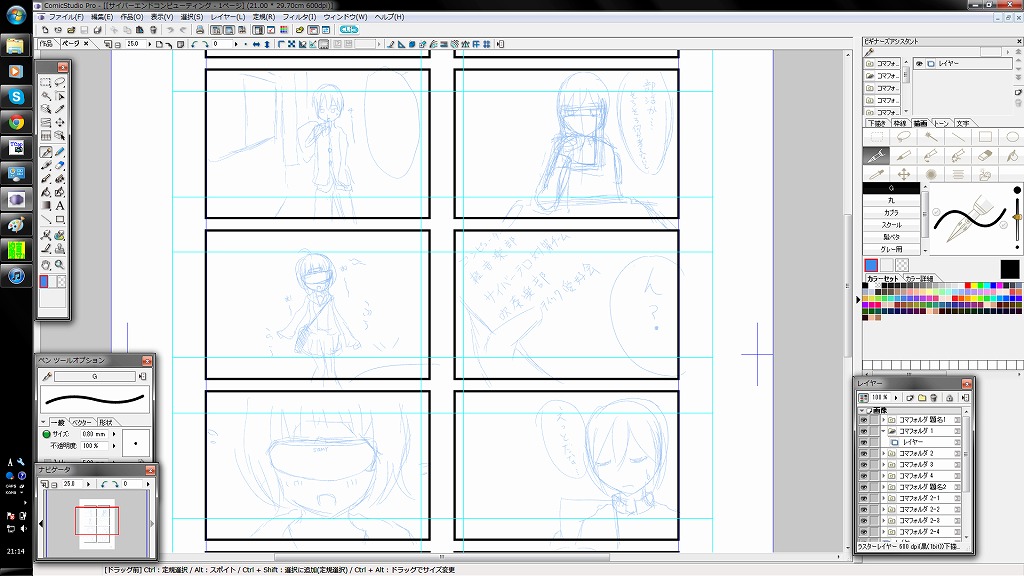Toggle visibility of コマフォルダ 4 layer
Viewport: 1024px width, 576px height.
863,475
